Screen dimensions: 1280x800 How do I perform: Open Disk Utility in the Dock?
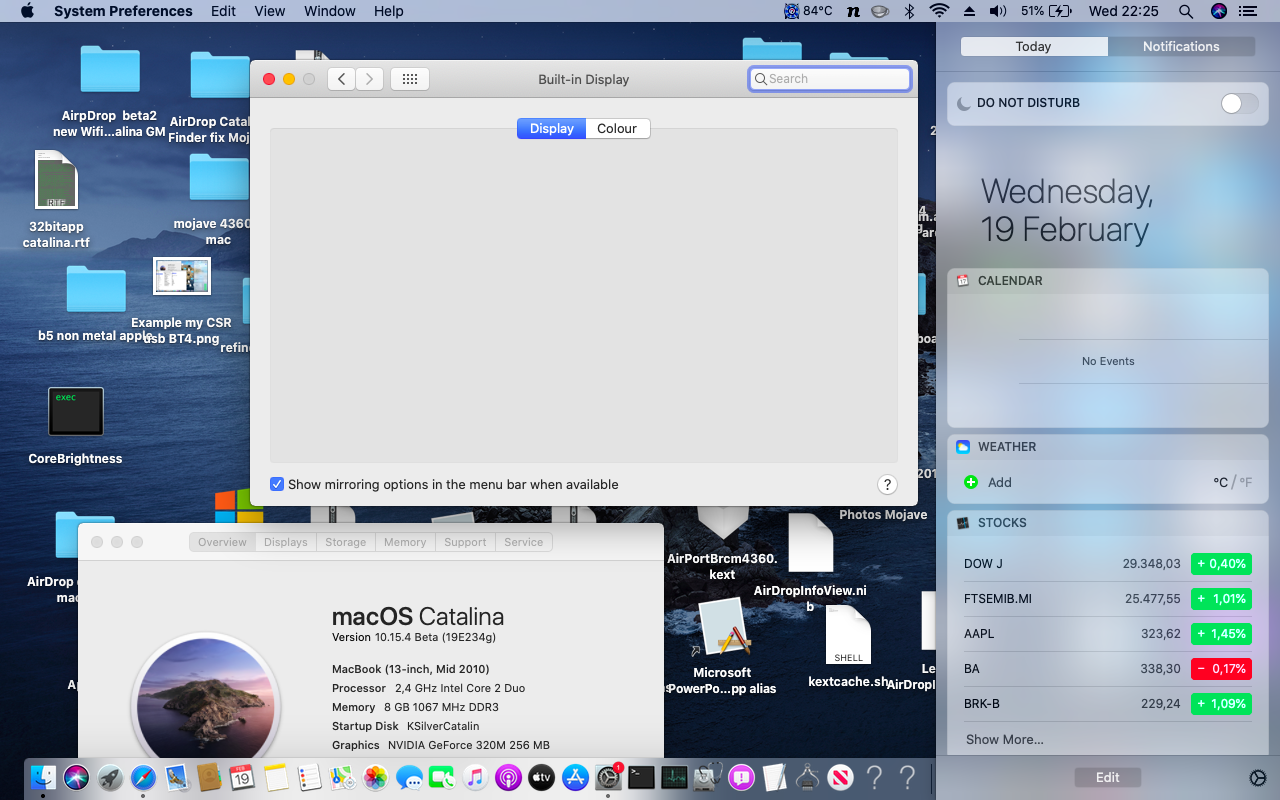(x=708, y=777)
